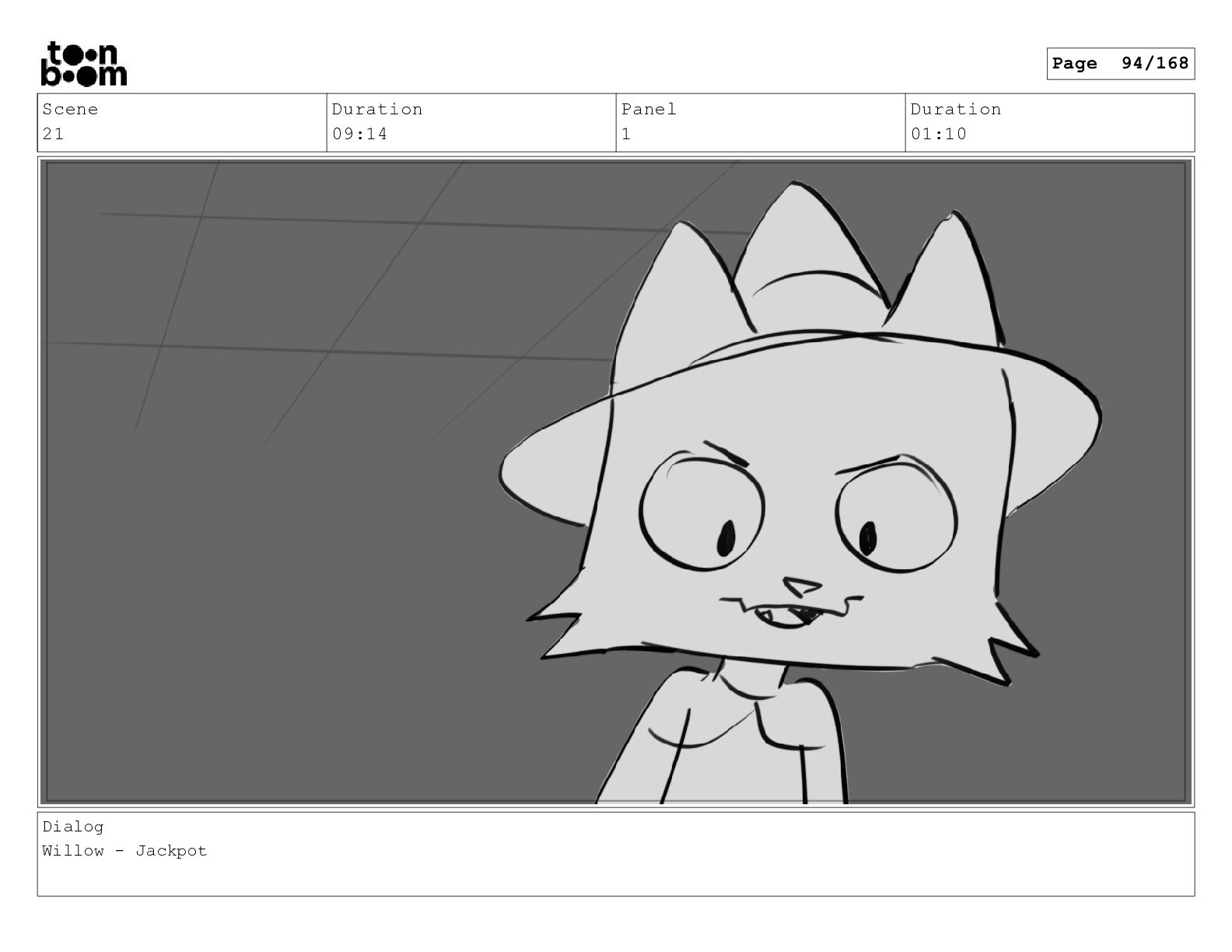1232x952 pixels.
Task: Click scene duration value 09:14
Action: (359, 134)
